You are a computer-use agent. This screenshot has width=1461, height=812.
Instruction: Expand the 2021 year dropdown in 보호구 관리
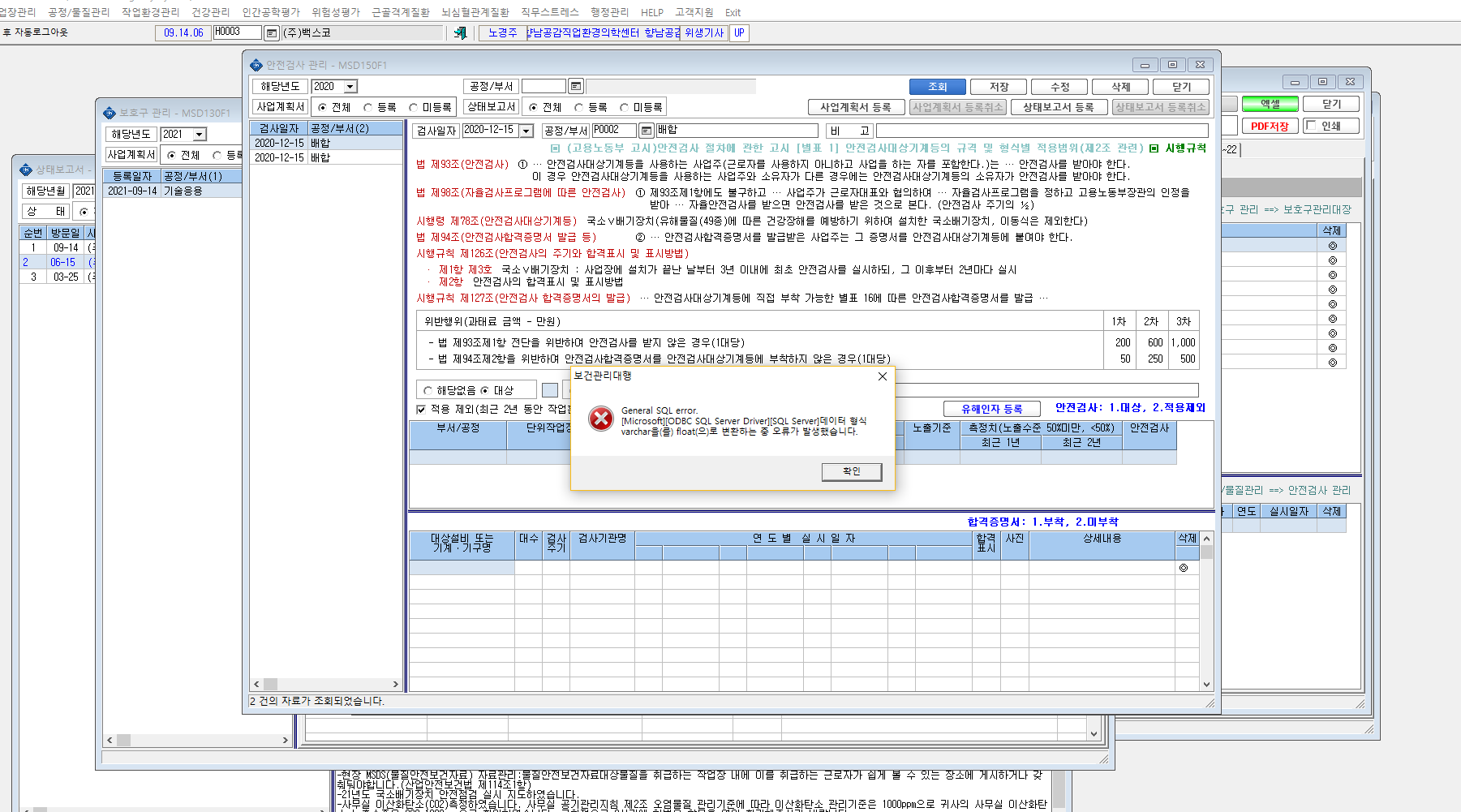pyautogui.click(x=200, y=135)
